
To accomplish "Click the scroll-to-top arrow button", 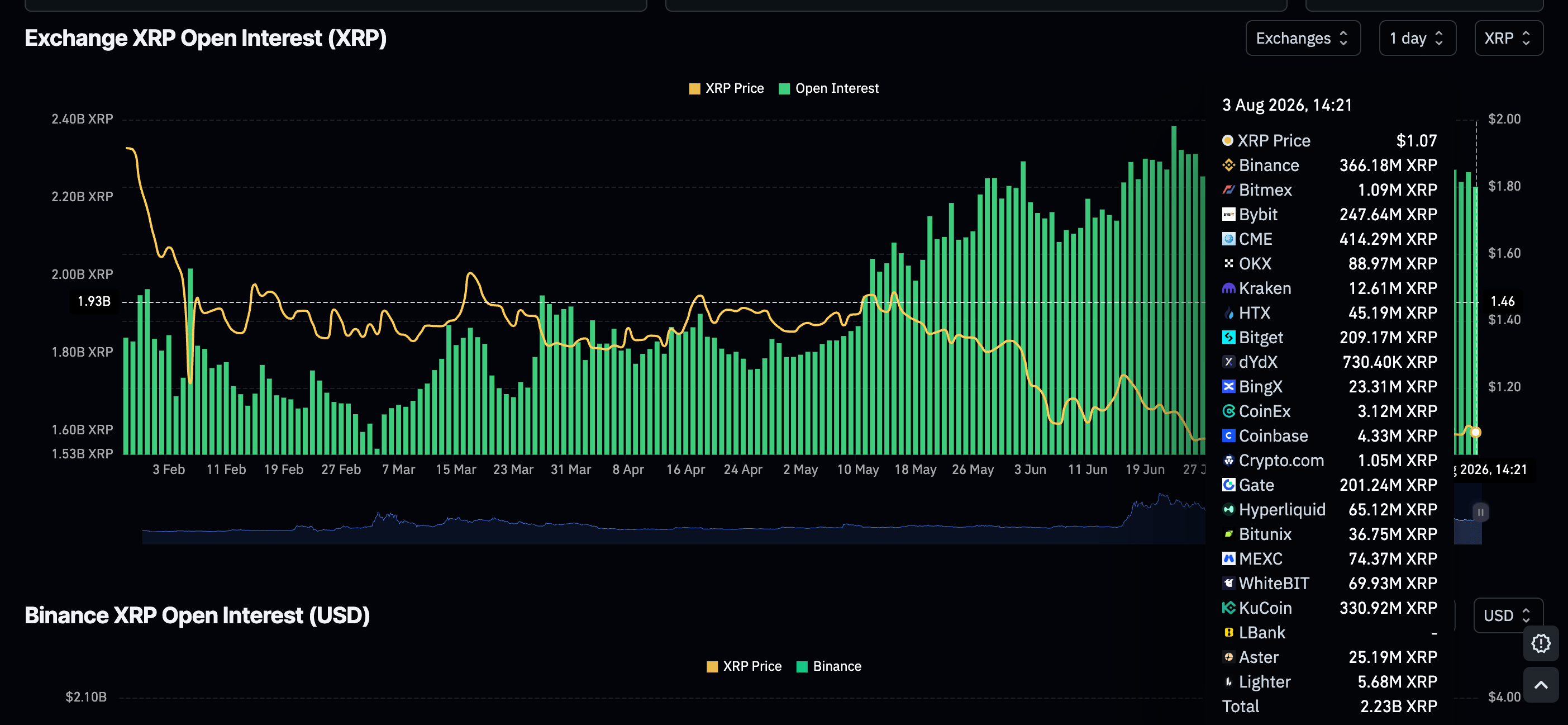I will coord(1541,685).
